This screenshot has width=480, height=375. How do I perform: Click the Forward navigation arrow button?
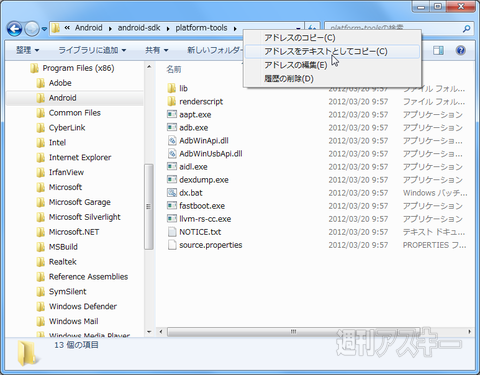(32, 29)
